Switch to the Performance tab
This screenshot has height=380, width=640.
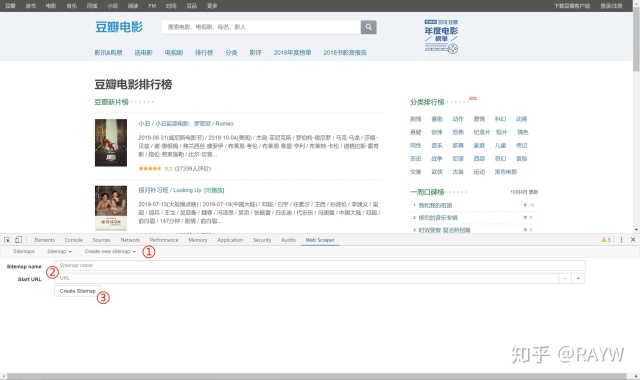pyautogui.click(x=164, y=240)
